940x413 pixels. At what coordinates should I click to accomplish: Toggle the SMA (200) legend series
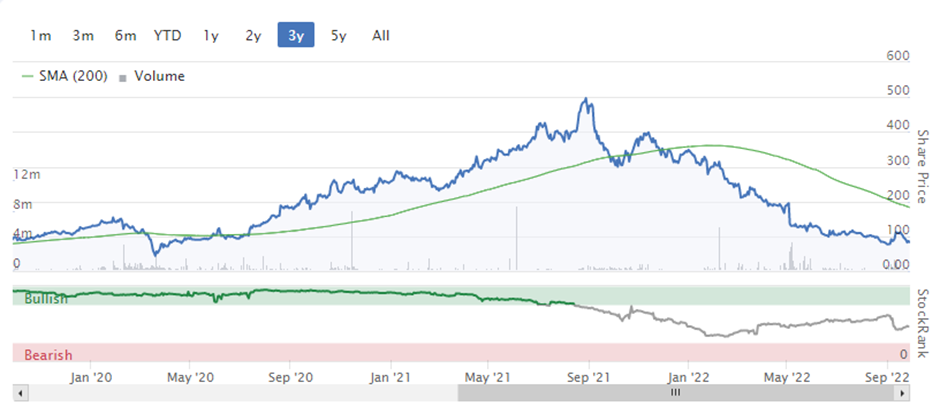click(65, 76)
